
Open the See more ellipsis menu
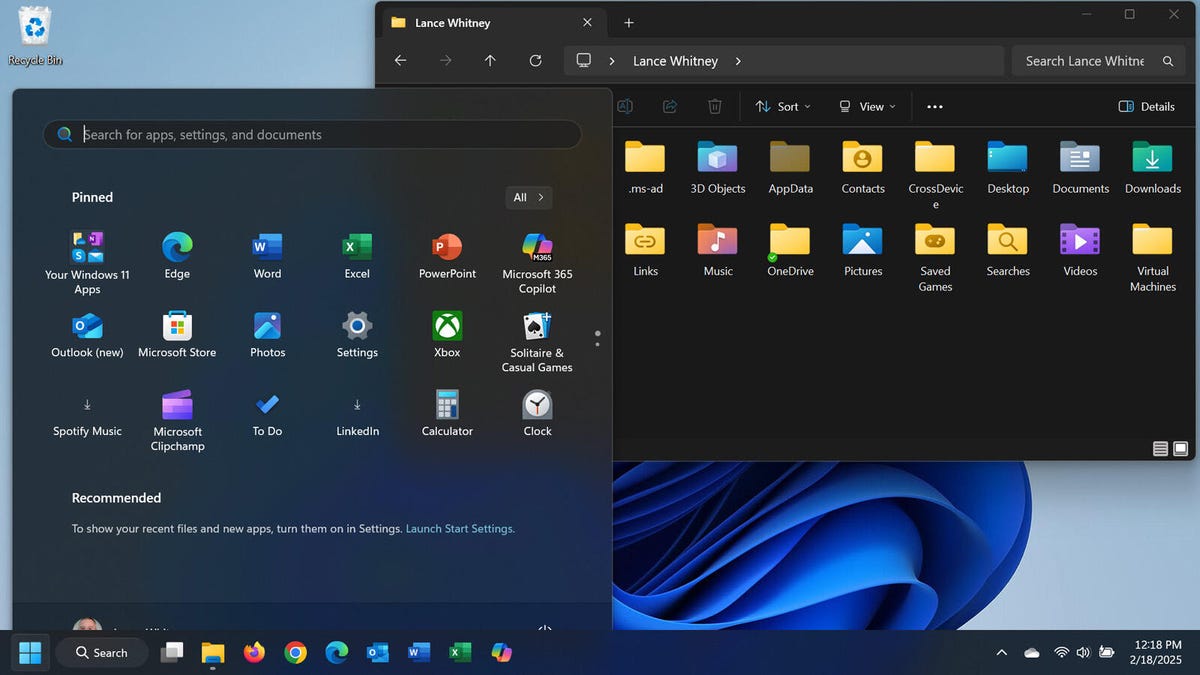pos(935,107)
